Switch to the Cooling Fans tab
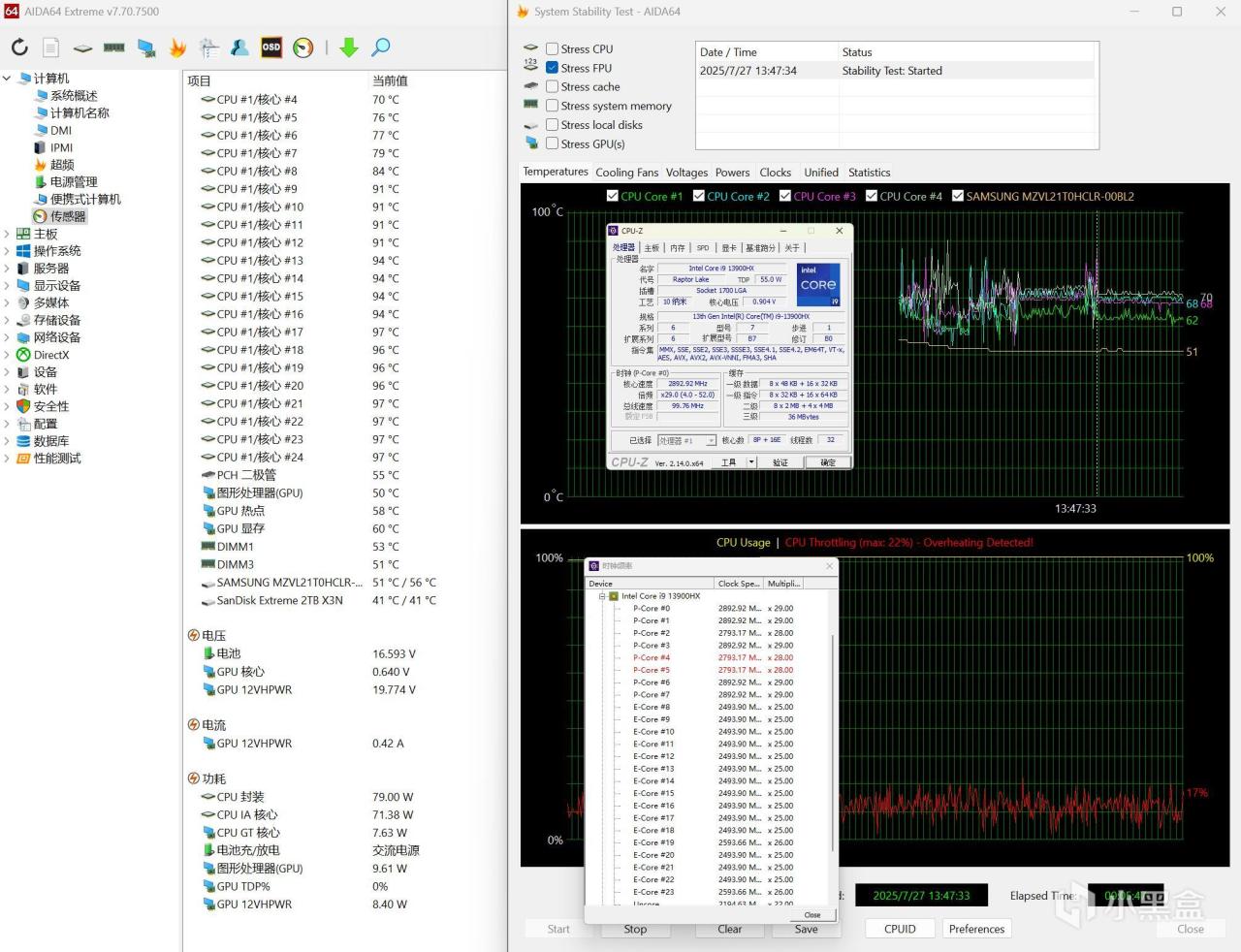 point(626,173)
